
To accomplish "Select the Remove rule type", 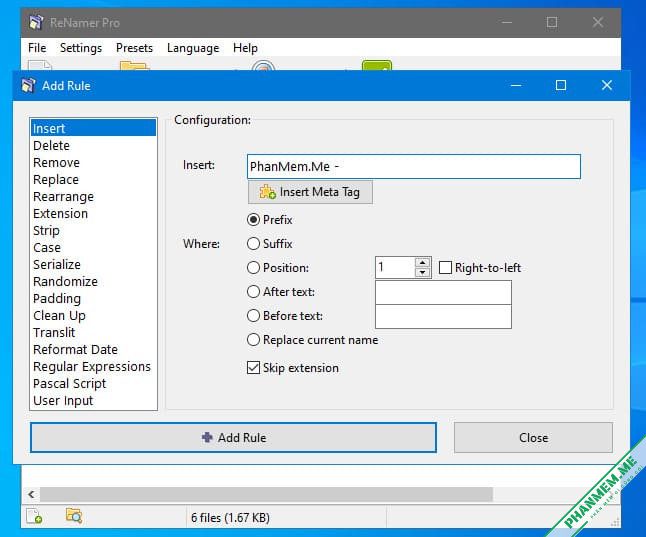I will (93, 162).
